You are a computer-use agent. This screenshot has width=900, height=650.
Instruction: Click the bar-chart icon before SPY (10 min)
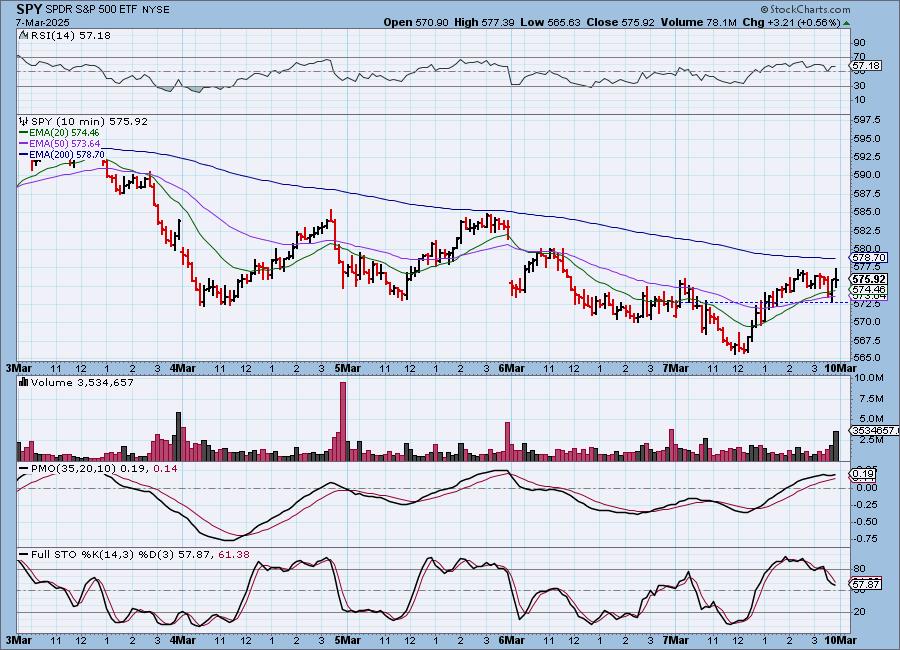[x=24, y=122]
